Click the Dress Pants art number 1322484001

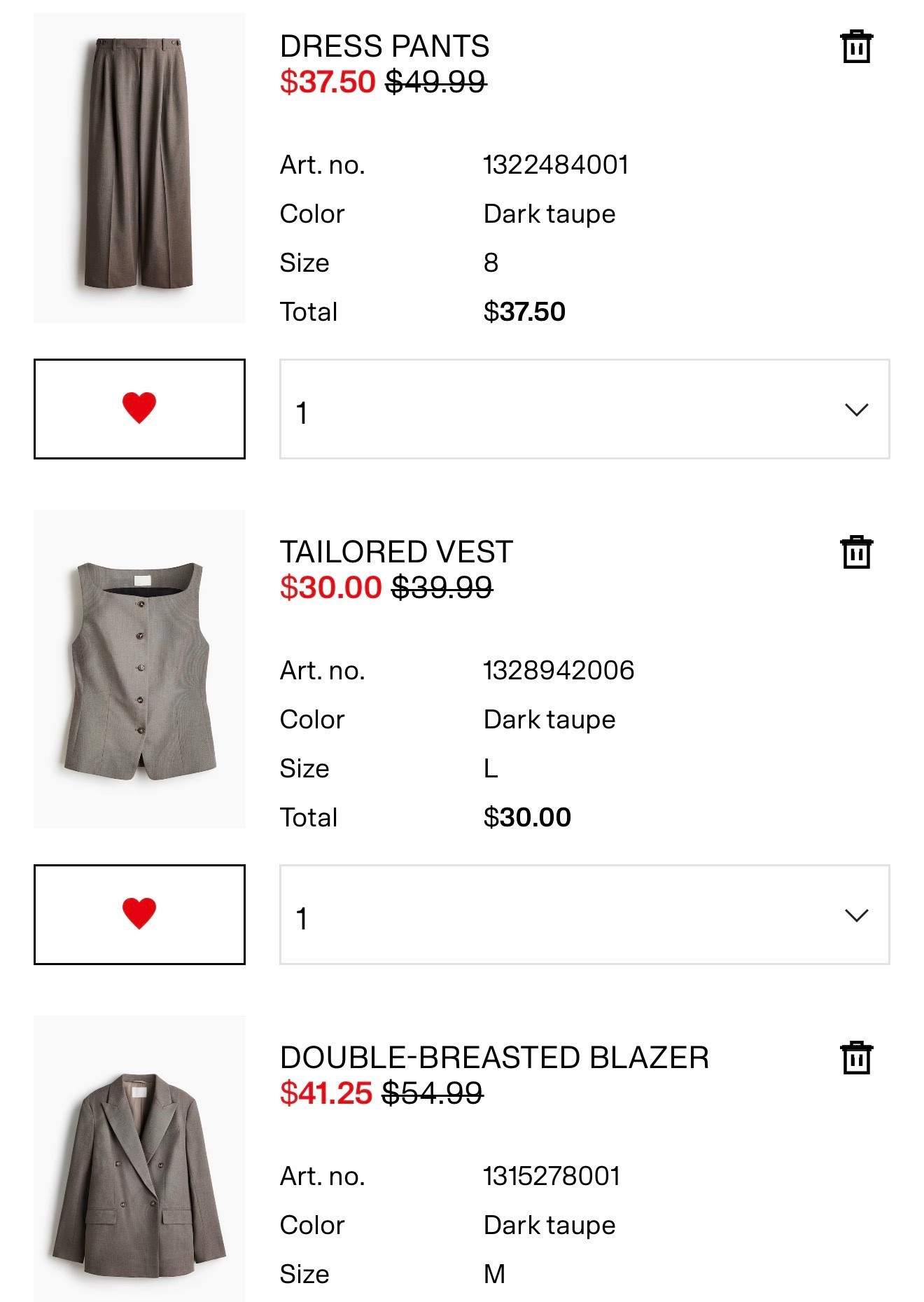(556, 165)
